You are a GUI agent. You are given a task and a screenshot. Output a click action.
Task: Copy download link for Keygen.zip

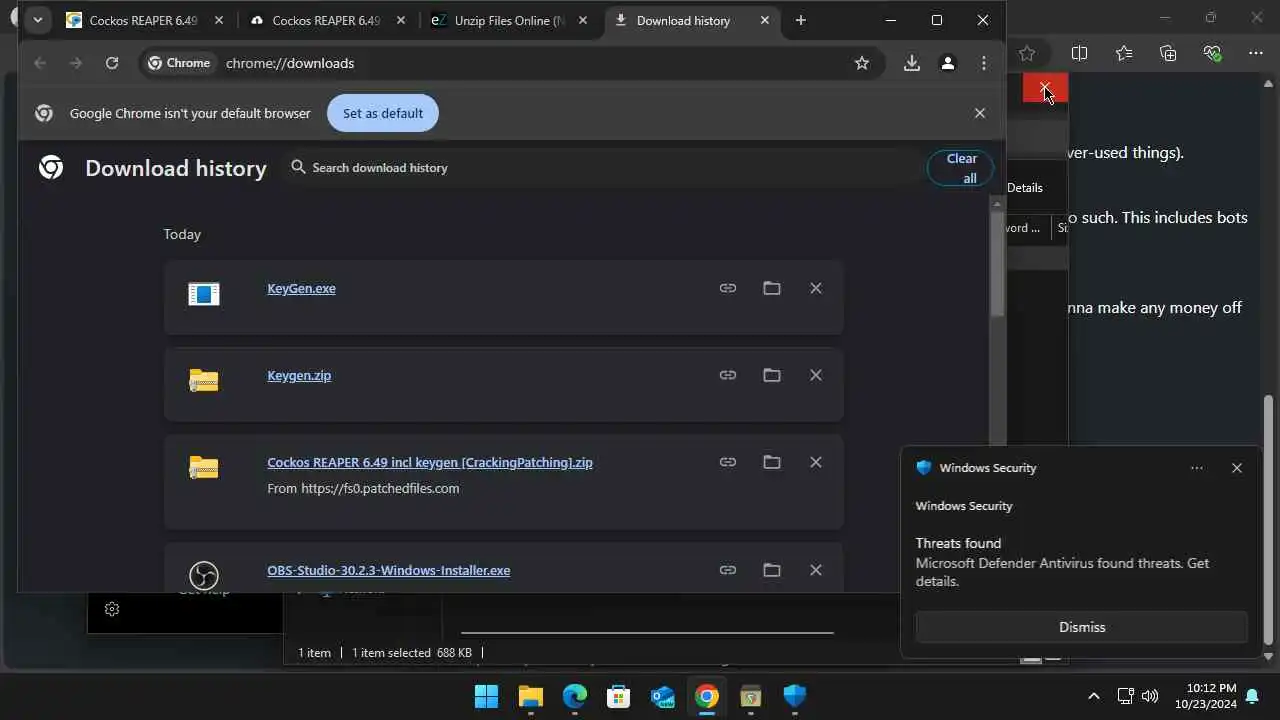click(728, 375)
